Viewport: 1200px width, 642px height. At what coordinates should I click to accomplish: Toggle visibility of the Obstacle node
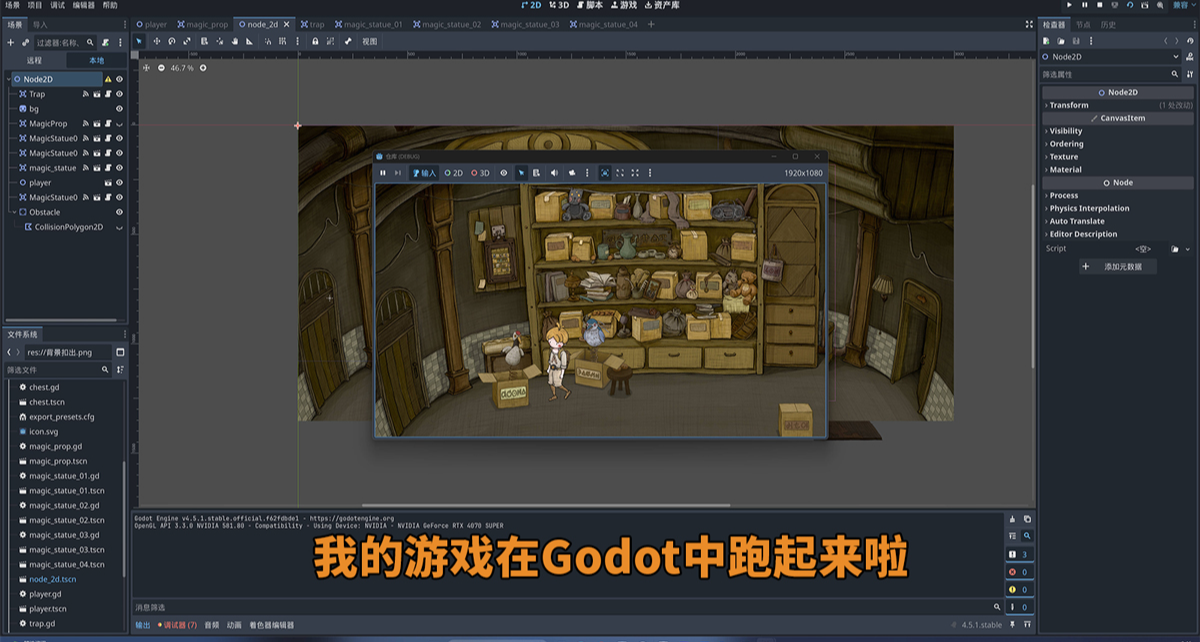click(x=118, y=211)
